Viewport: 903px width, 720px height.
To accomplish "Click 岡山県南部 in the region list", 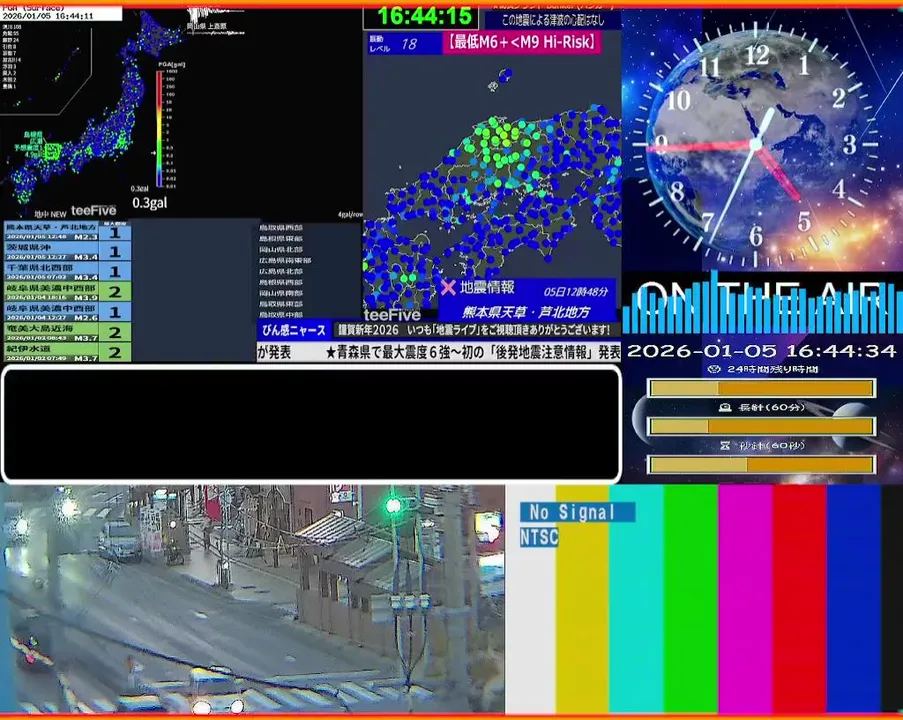I will click(x=280, y=293).
